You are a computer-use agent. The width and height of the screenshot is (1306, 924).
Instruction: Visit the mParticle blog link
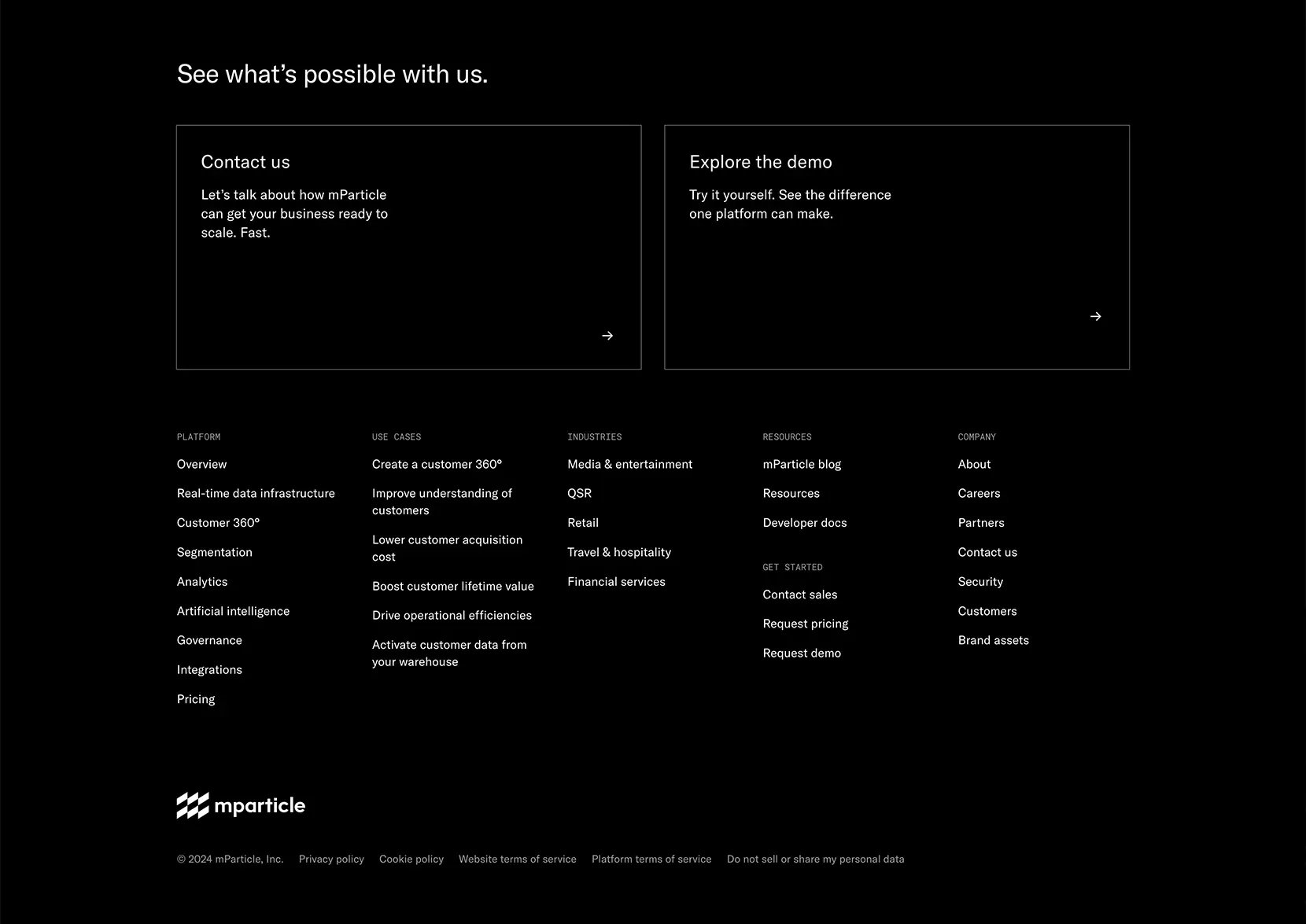coord(802,464)
